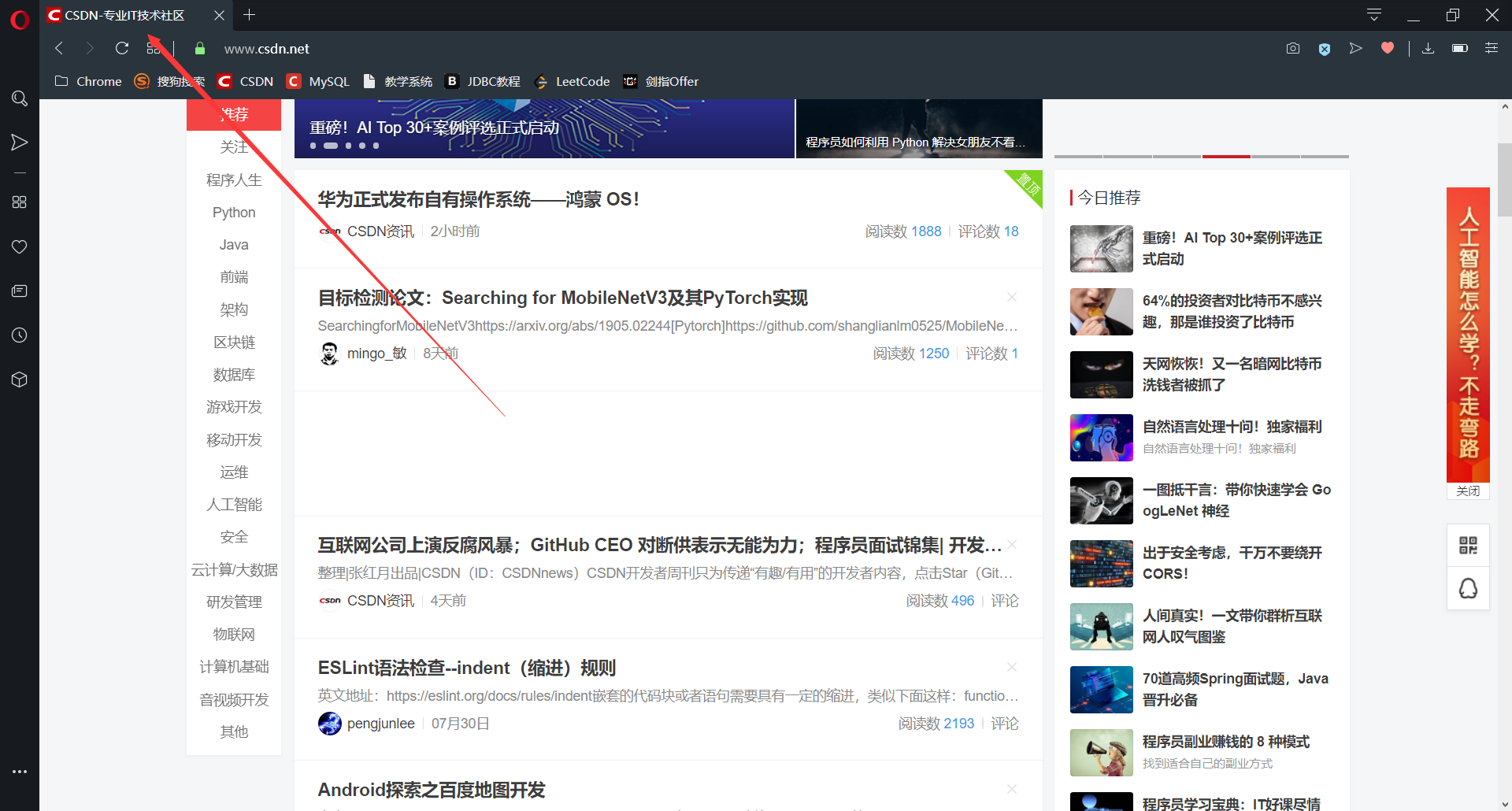Dismiss the ESLint article with its X
Screen dimensions: 1512x811
click(1012, 667)
